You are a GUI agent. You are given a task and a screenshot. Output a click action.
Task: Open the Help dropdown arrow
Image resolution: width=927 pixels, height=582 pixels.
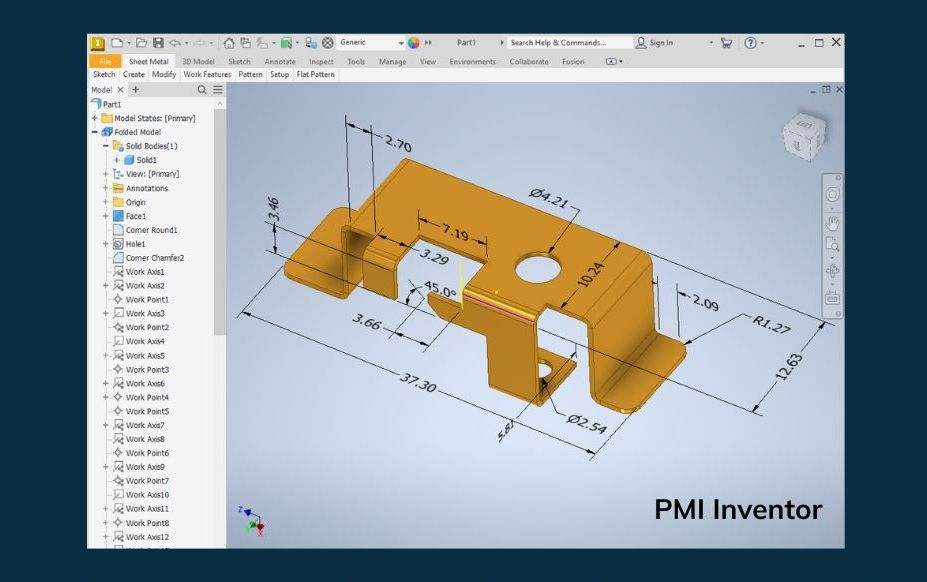(762, 43)
